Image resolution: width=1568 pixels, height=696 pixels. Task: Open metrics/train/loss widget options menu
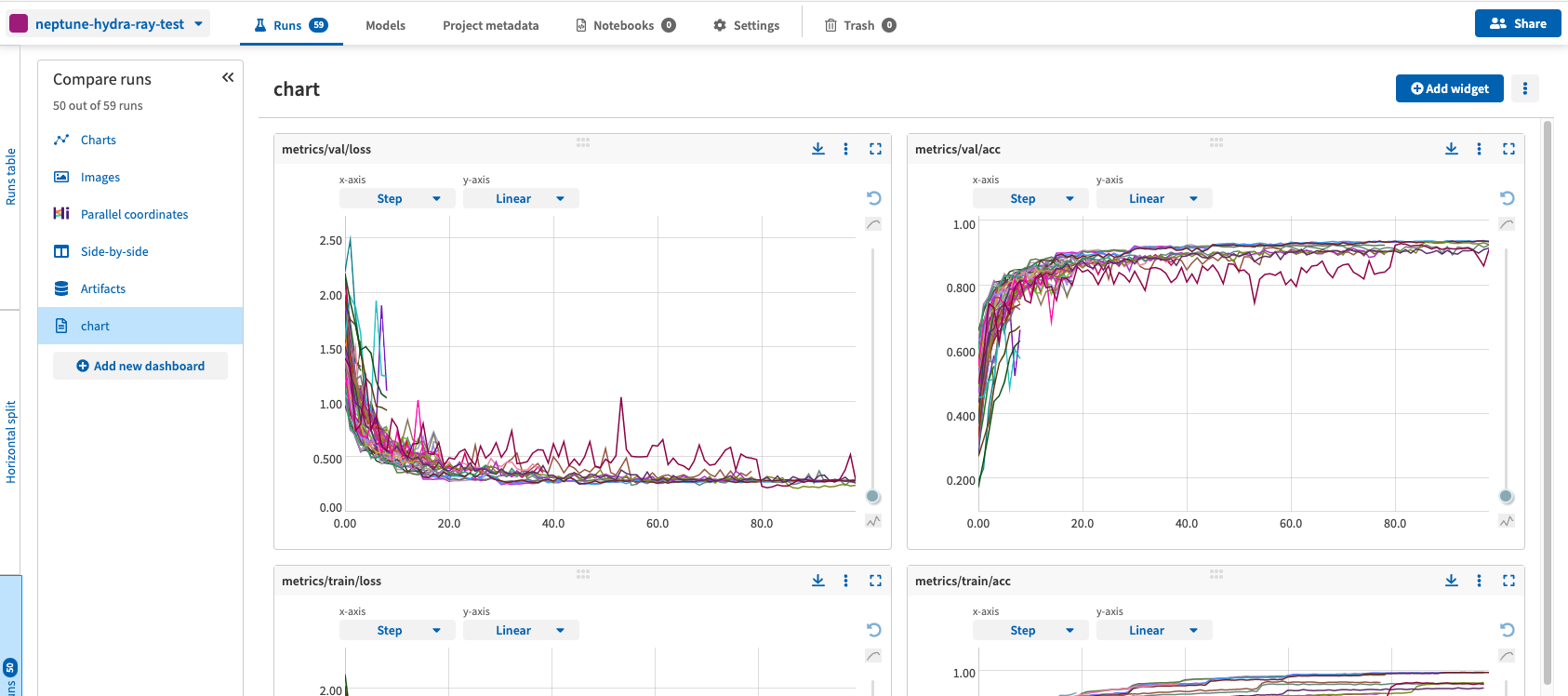pos(845,581)
